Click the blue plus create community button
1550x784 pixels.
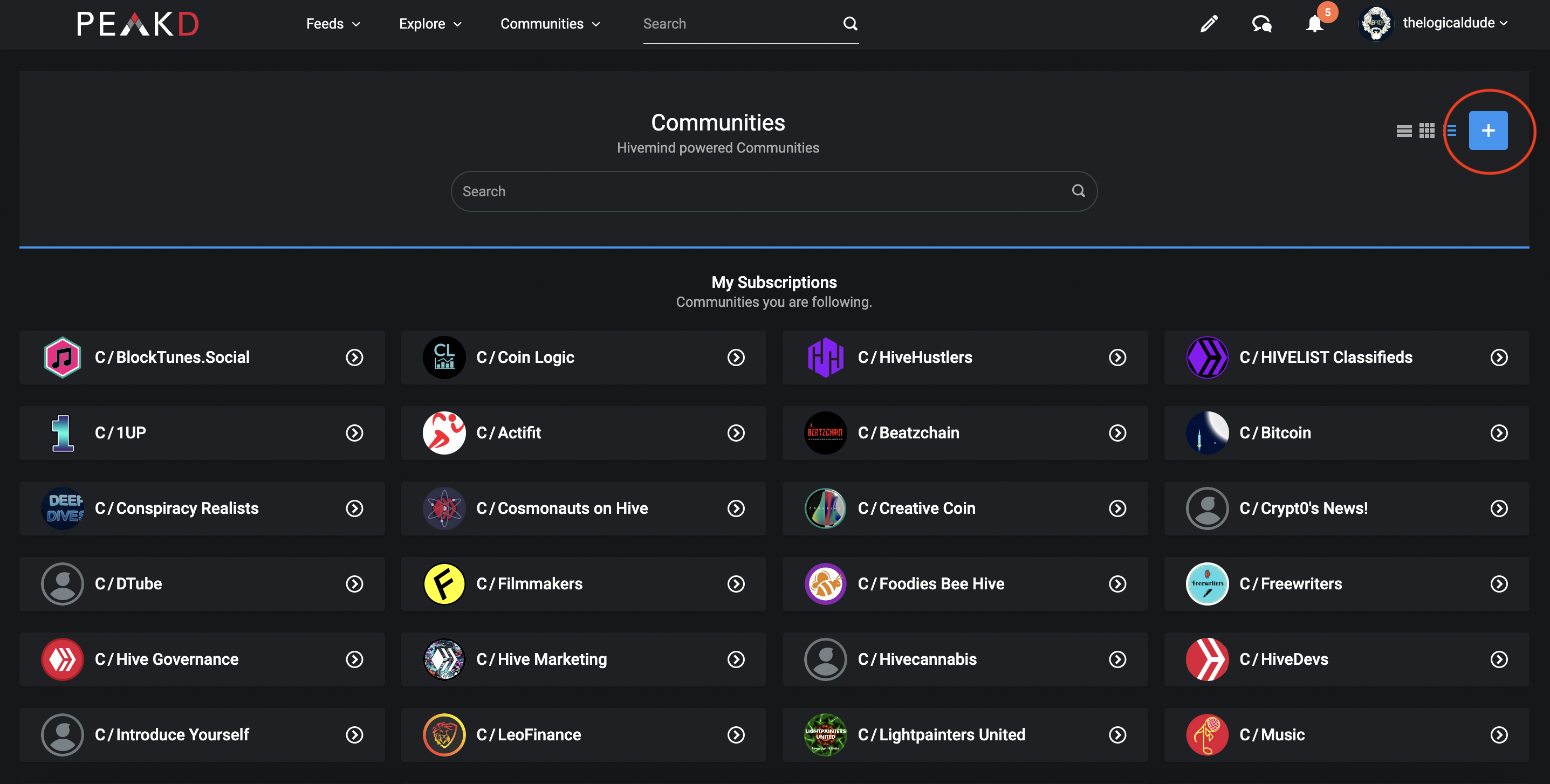[x=1488, y=130]
